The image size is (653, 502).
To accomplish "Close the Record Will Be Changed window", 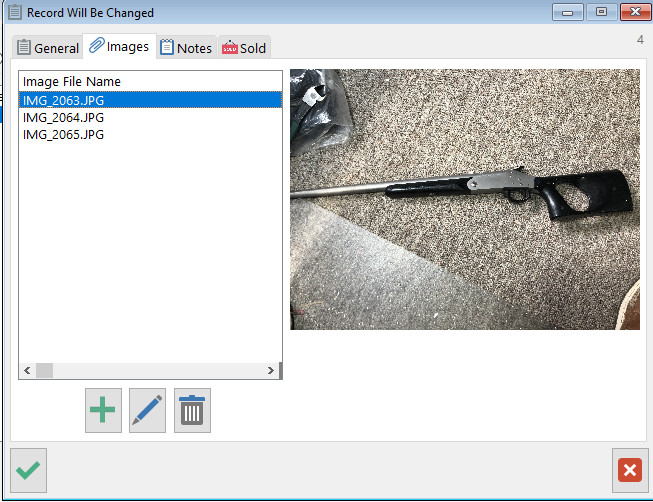I will 635,12.
